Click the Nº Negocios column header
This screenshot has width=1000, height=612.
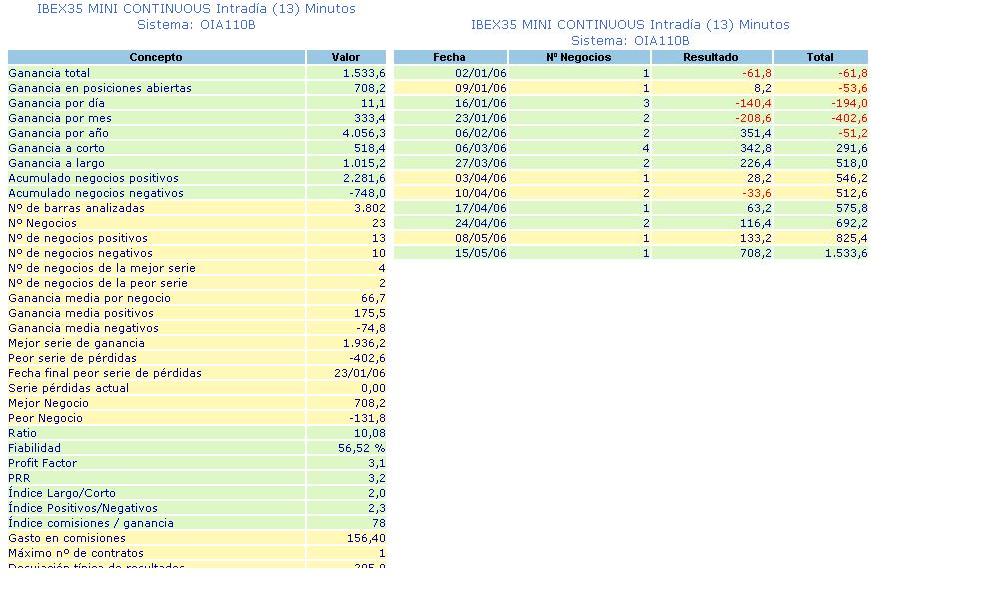579,57
